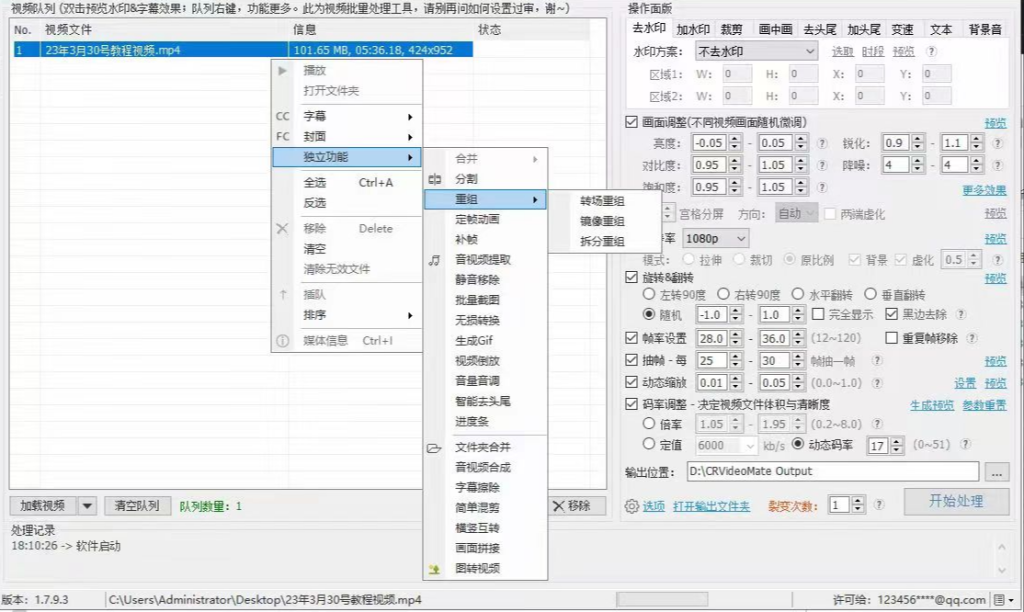Choose 镜像重组 from the submenu

click(602, 221)
